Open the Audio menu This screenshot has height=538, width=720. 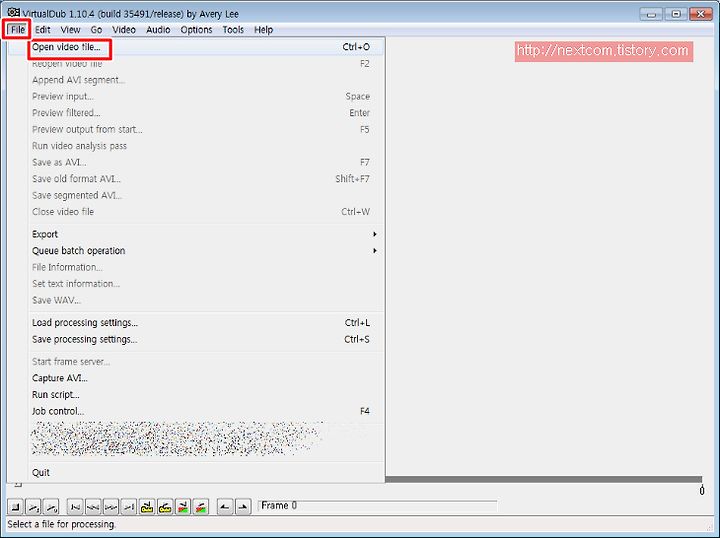(158, 30)
